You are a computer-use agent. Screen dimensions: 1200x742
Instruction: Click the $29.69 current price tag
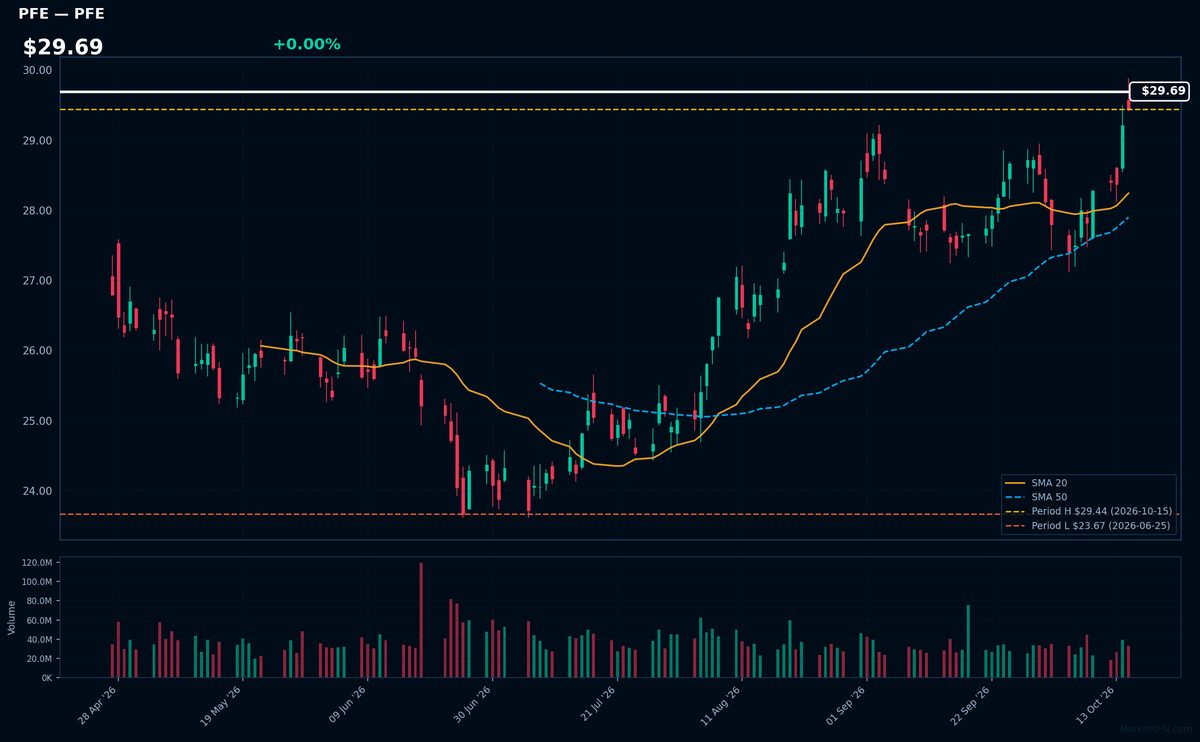coord(1159,91)
